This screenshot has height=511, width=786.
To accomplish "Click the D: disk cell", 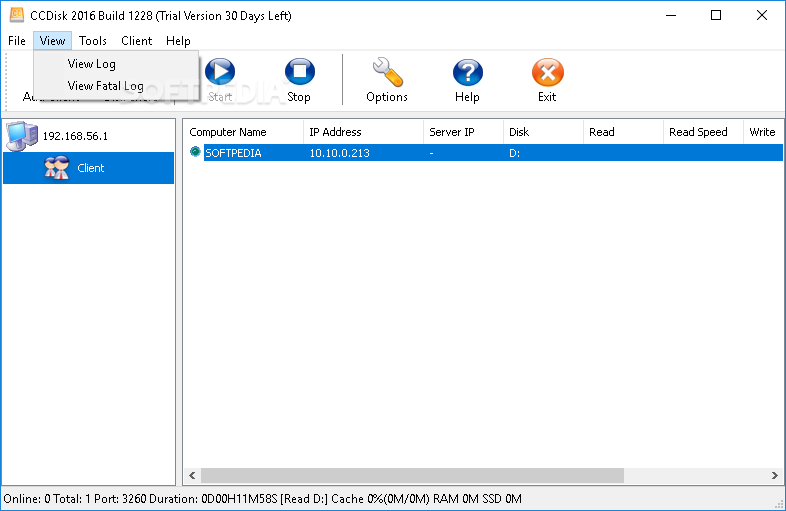I will pyautogui.click(x=514, y=153).
